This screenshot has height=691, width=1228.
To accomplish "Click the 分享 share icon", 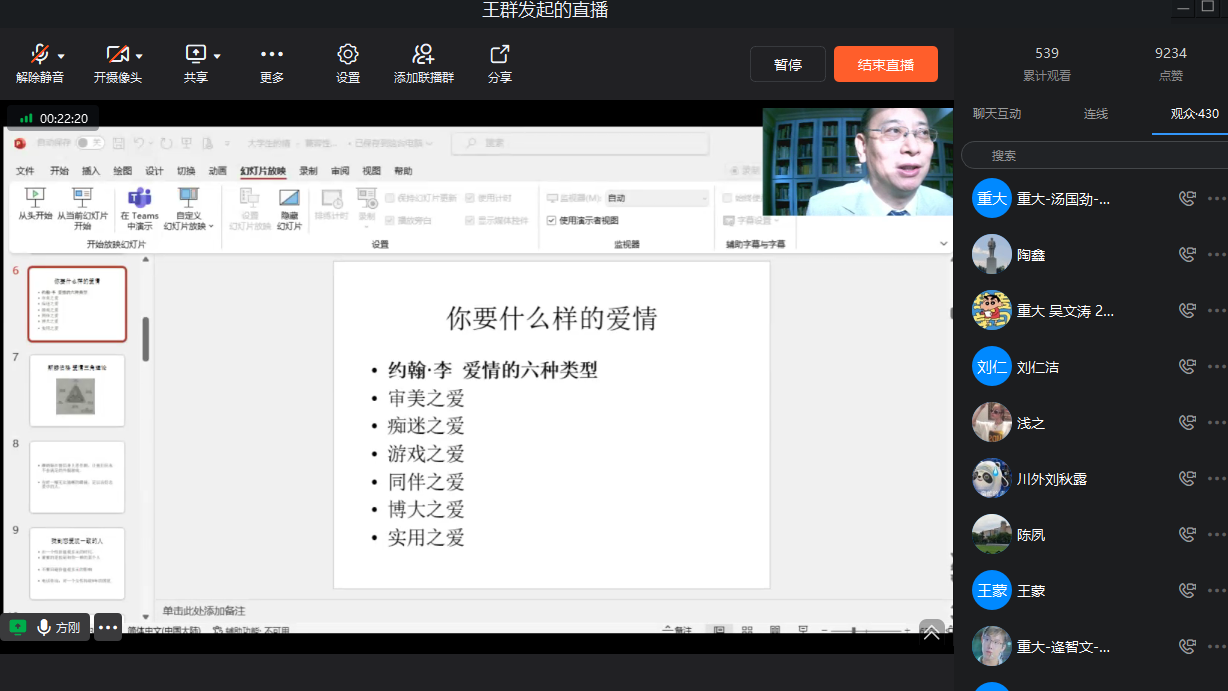I will click(x=500, y=54).
